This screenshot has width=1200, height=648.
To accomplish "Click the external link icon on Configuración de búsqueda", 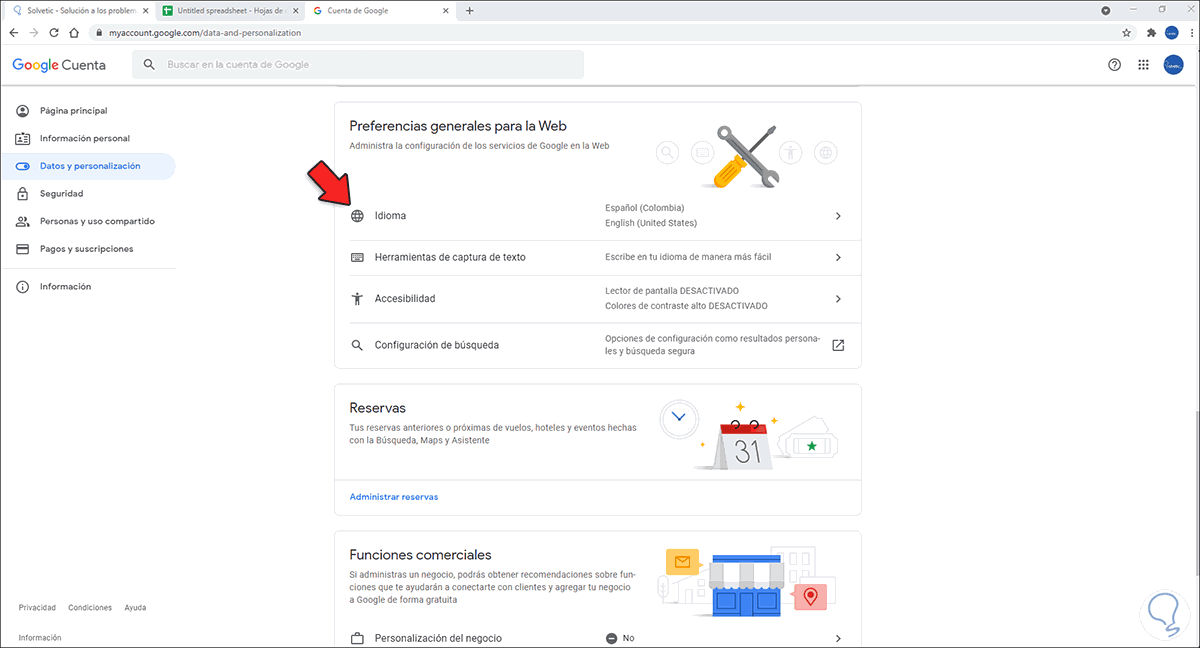I will point(838,344).
